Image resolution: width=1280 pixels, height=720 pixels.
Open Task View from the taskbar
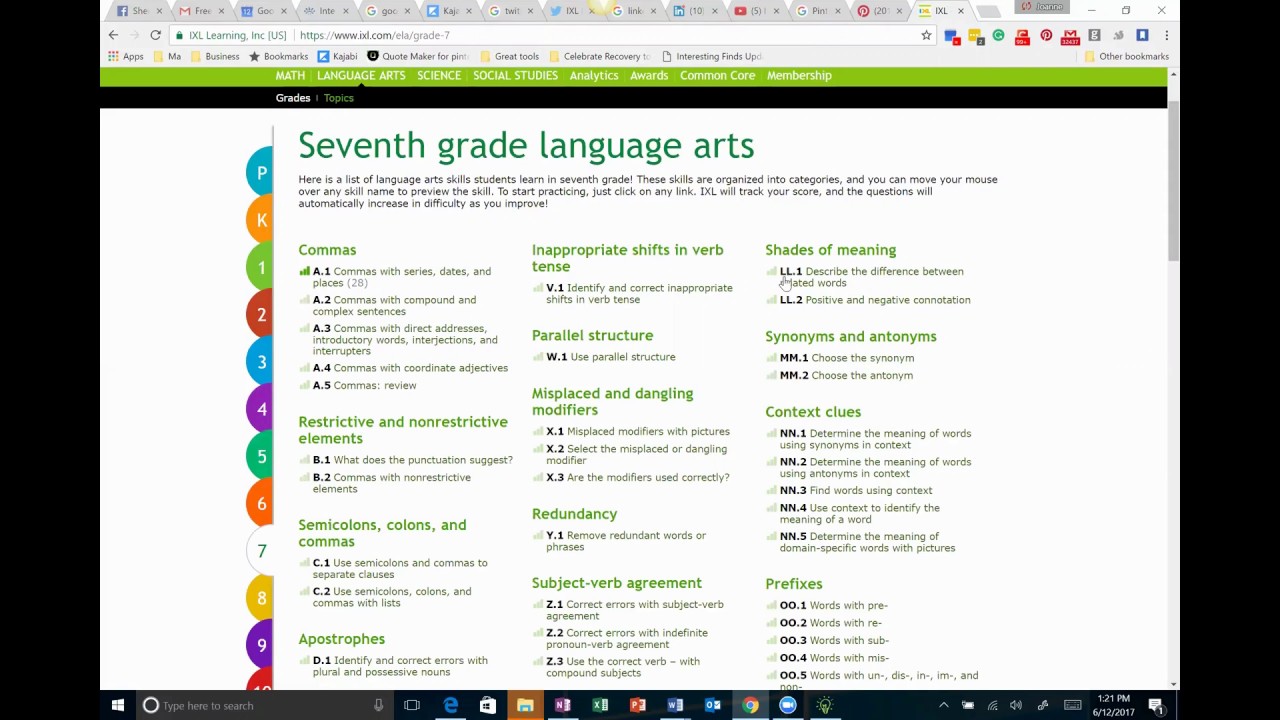[411, 706]
